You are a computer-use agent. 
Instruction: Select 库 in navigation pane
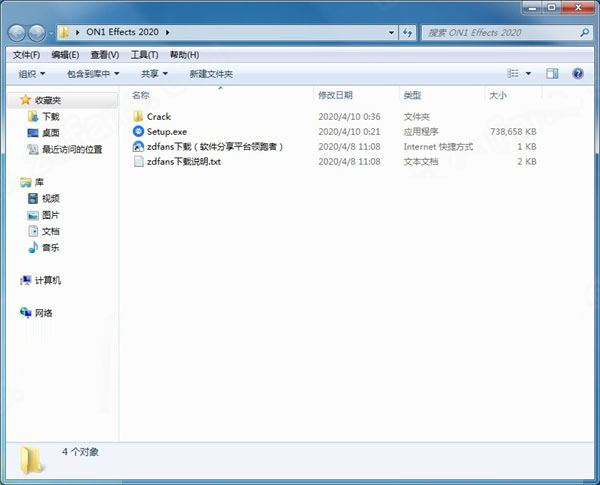pos(39,182)
